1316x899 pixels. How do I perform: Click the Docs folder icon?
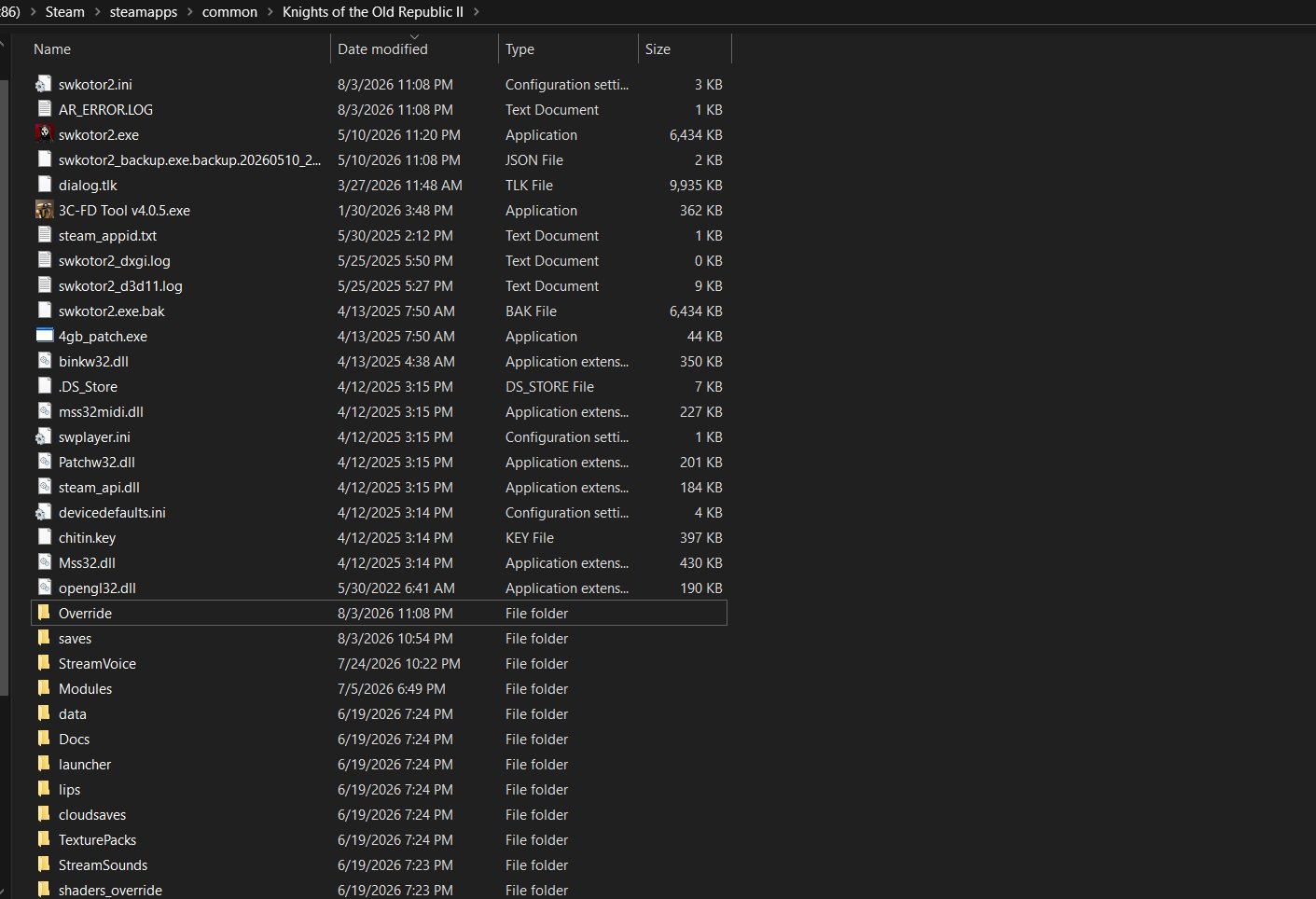pyautogui.click(x=44, y=739)
